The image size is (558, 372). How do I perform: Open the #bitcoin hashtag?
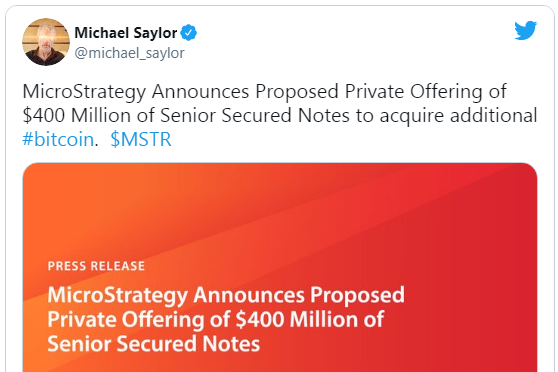point(58,139)
